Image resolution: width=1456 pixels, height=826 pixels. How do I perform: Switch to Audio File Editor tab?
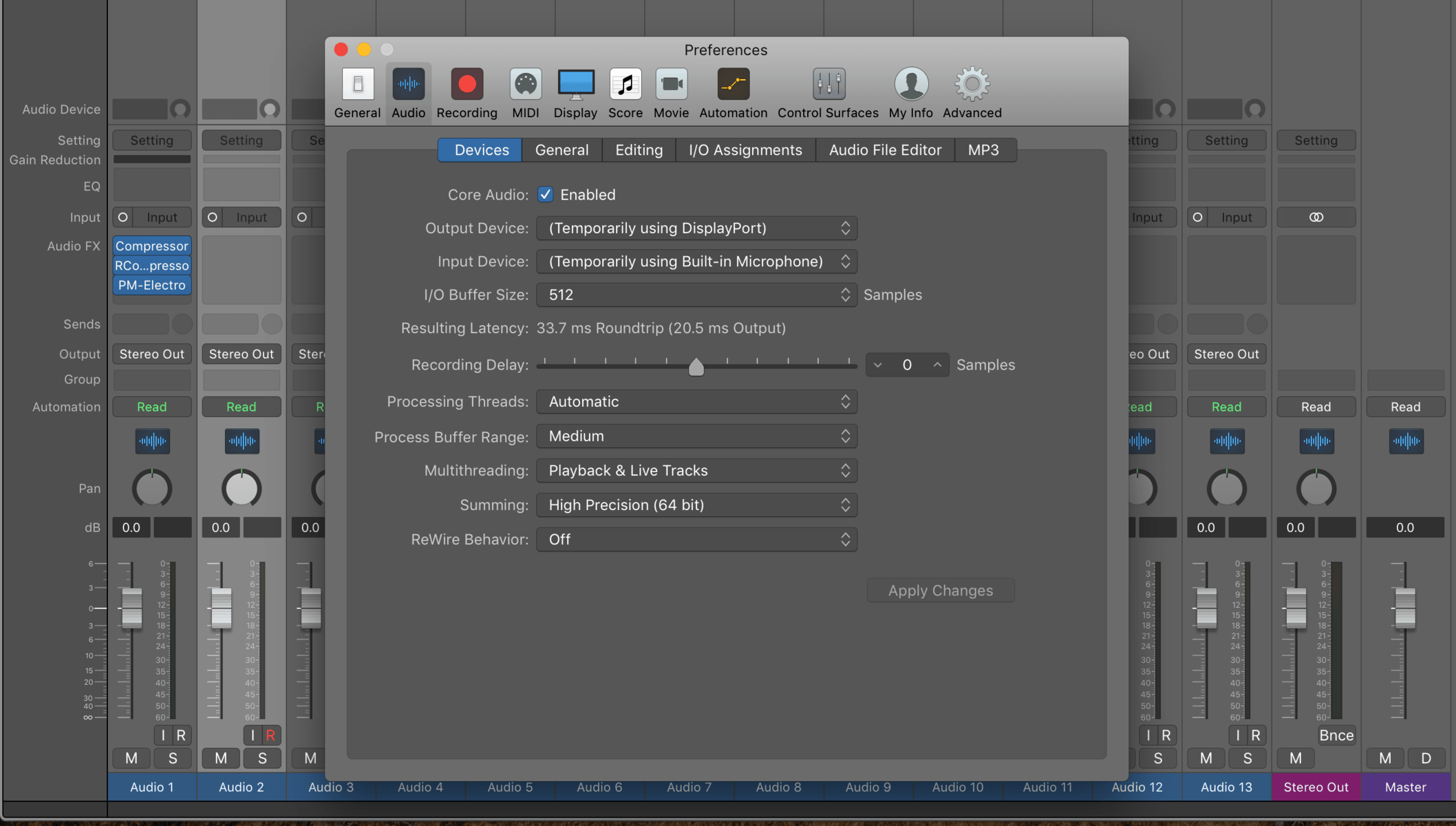884,150
